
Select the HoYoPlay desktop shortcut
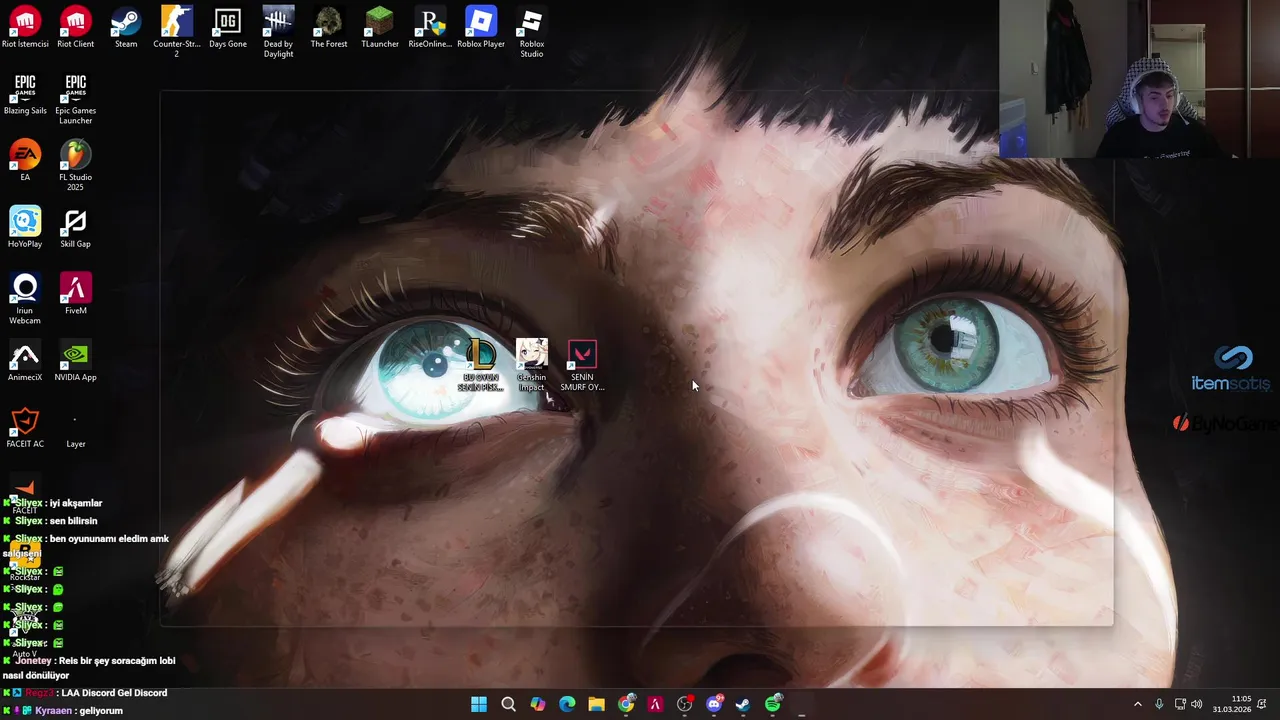[25, 228]
